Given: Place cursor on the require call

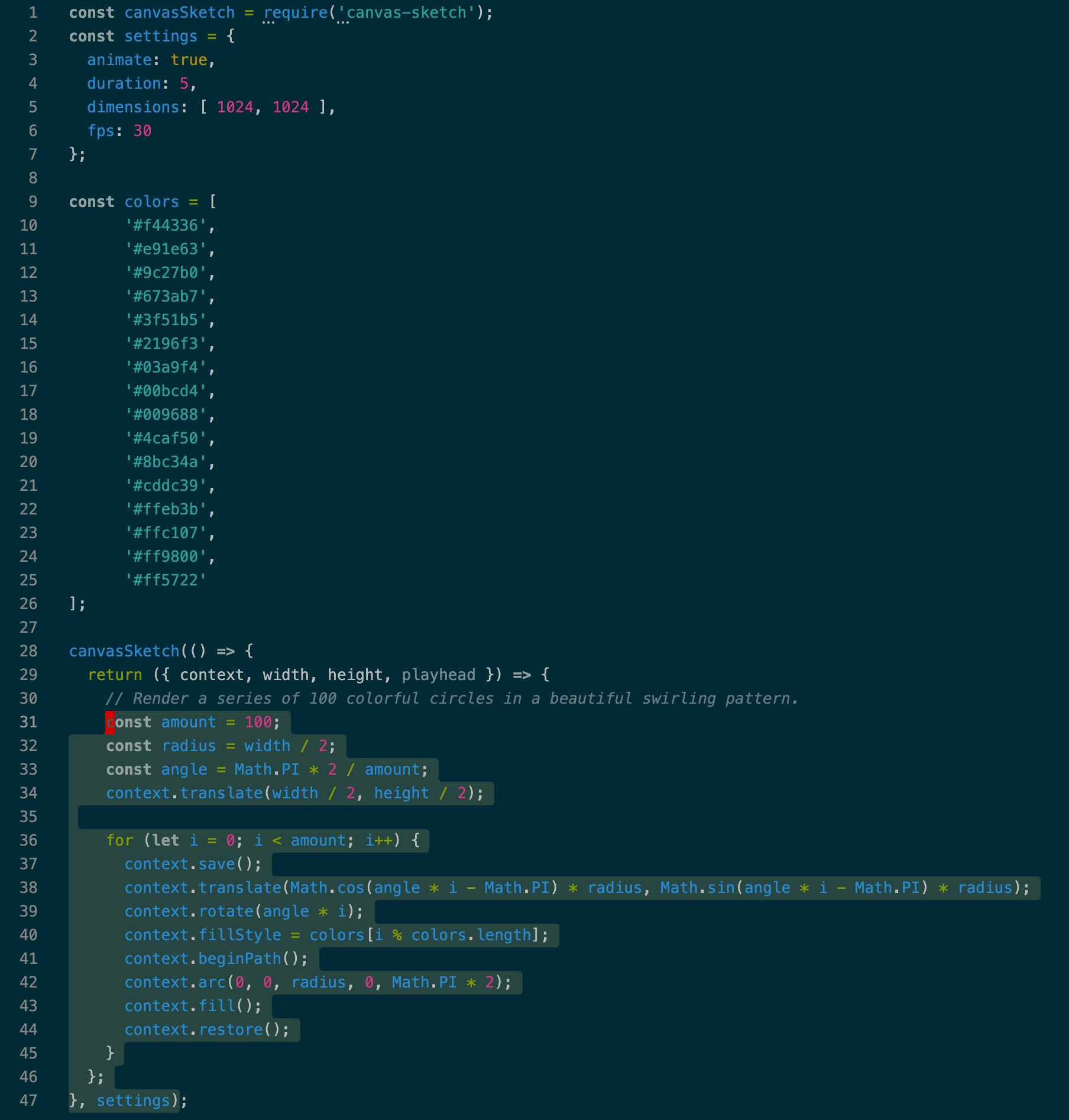Looking at the screenshot, I should pos(295,12).
